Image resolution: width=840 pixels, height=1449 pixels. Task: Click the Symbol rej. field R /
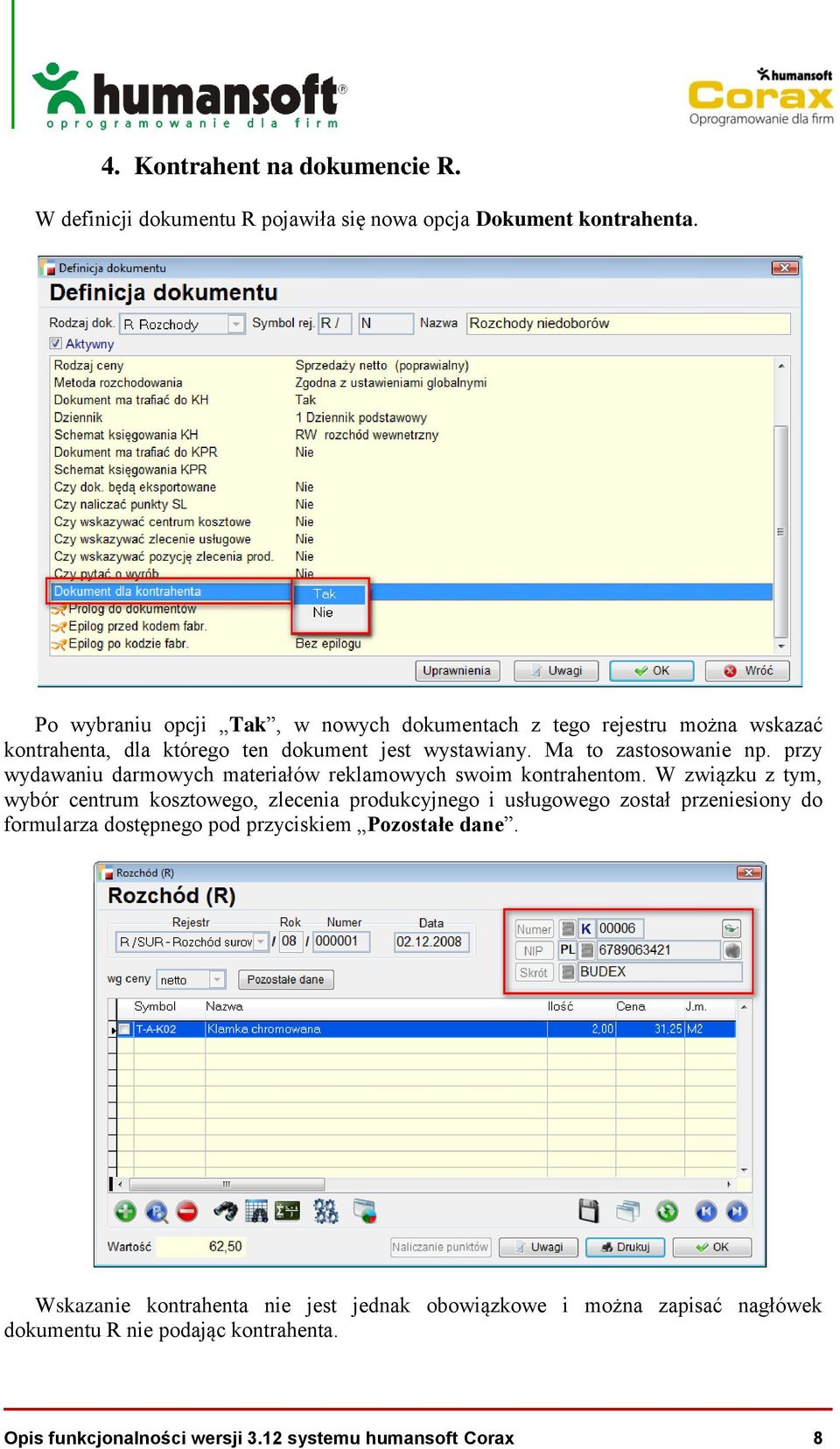(x=334, y=324)
